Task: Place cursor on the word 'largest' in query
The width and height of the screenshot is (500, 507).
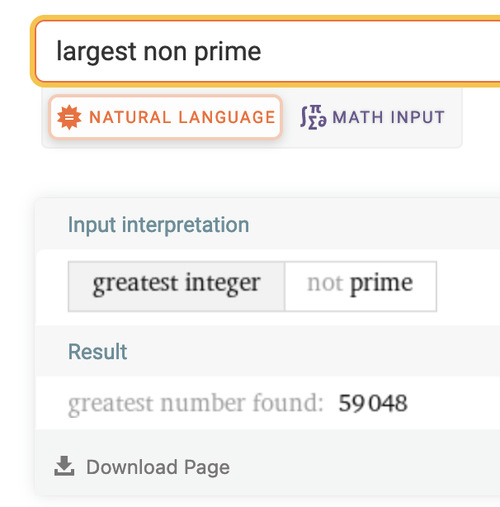Action: pyautogui.click(x=97, y=52)
